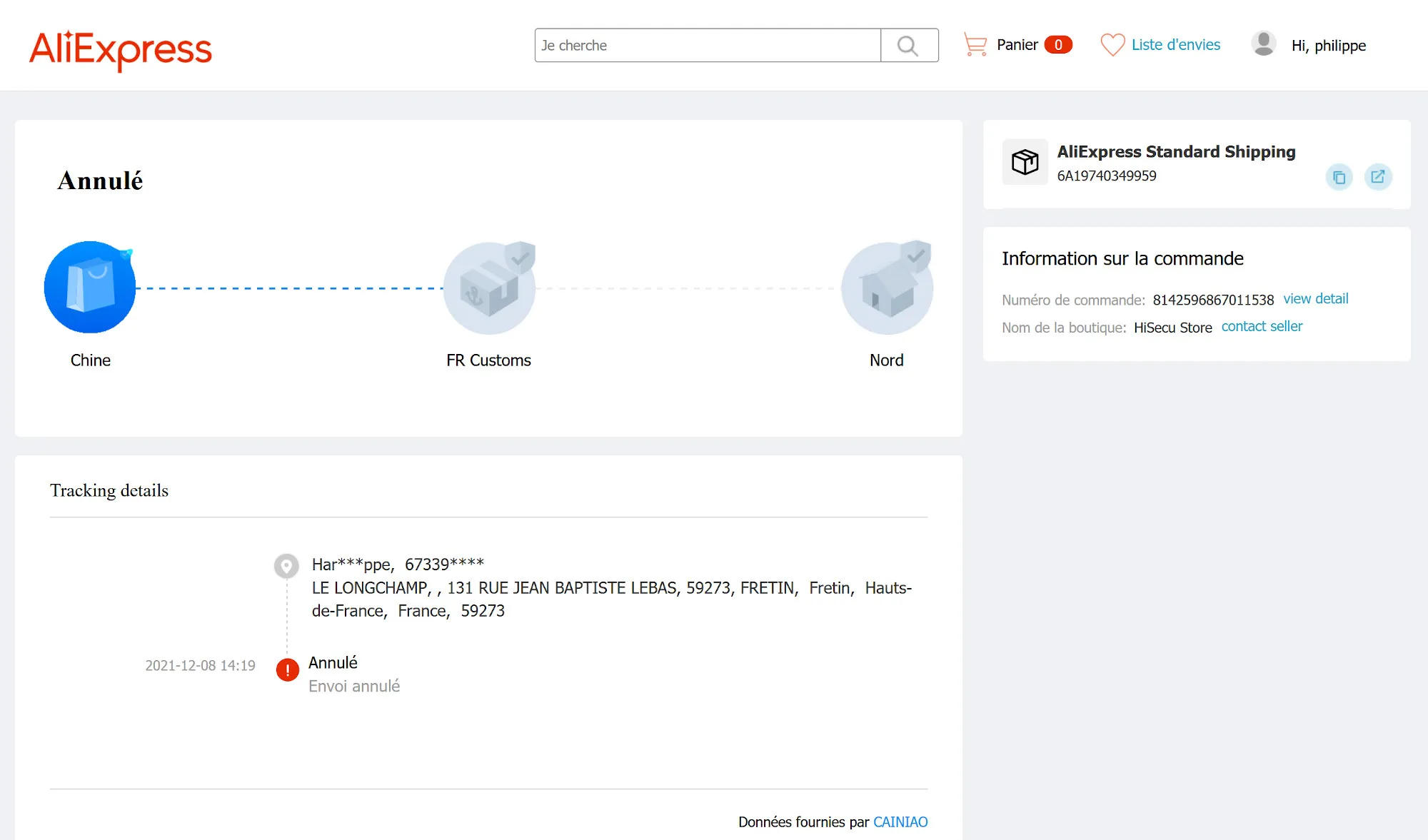Click 'Hi, philippe' account menu

click(1328, 46)
